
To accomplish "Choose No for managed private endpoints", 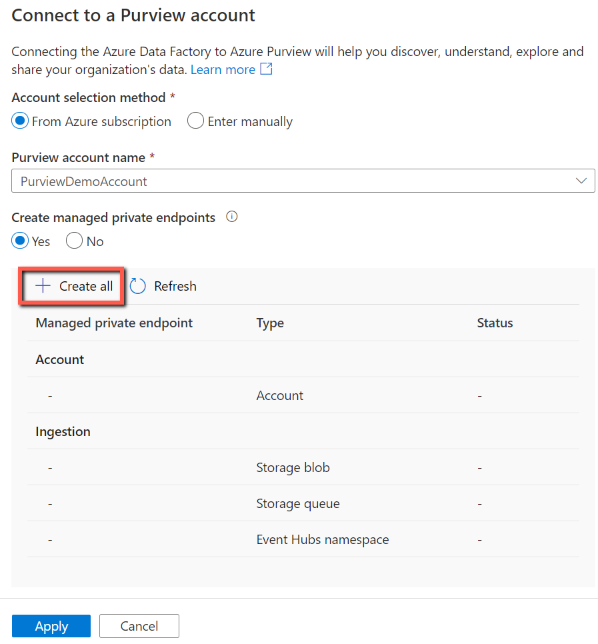I will [74, 241].
